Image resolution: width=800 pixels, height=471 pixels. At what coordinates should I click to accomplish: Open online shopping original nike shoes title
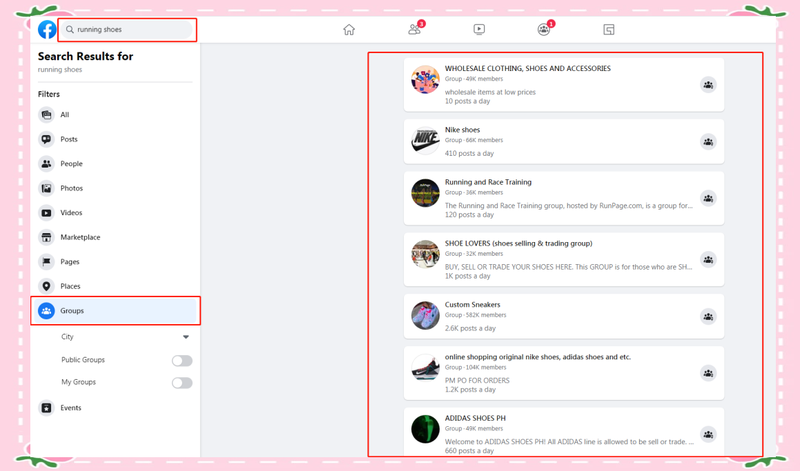point(538,357)
